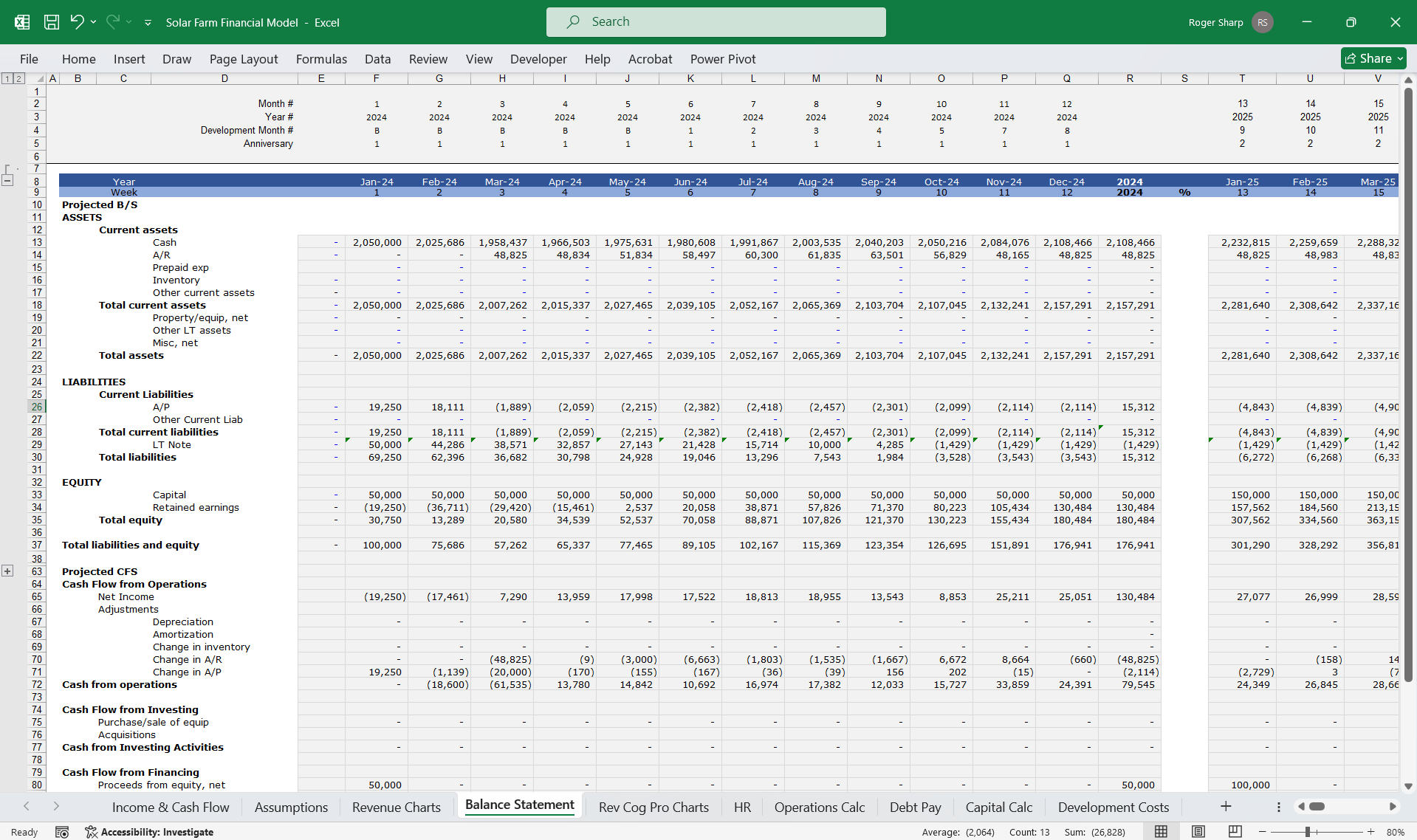Open the Developer ribbon tab

[x=538, y=59]
